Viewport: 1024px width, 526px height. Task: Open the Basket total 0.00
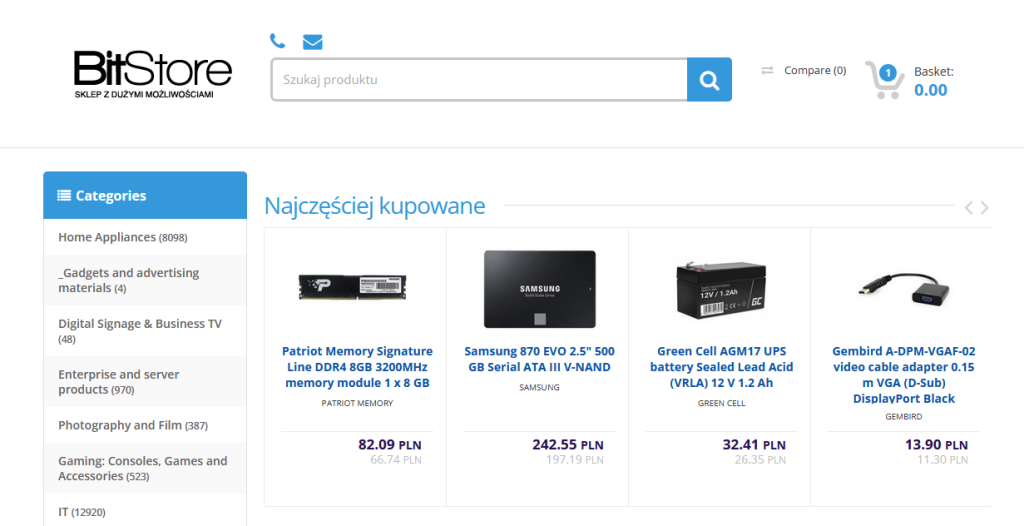coord(931,90)
